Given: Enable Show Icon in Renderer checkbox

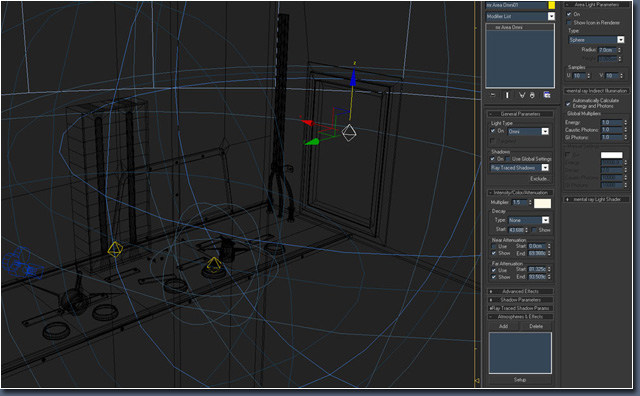Looking at the screenshot, I should (x=569, y=22).
